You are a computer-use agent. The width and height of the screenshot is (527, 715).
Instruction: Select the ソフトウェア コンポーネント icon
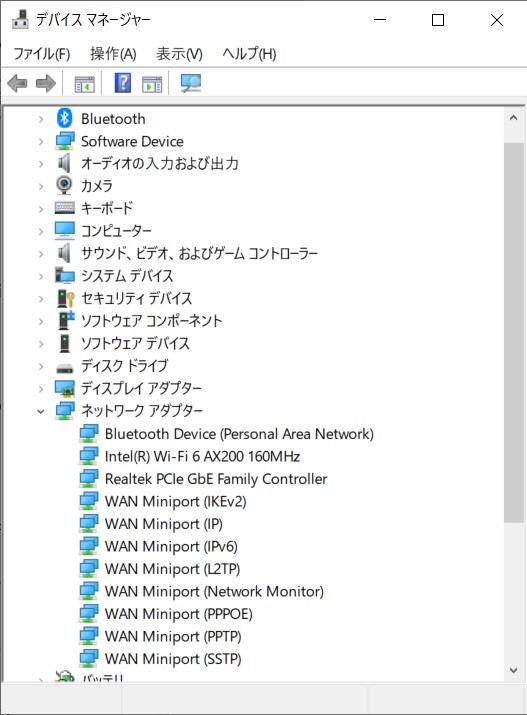click(x=66, y=321)
